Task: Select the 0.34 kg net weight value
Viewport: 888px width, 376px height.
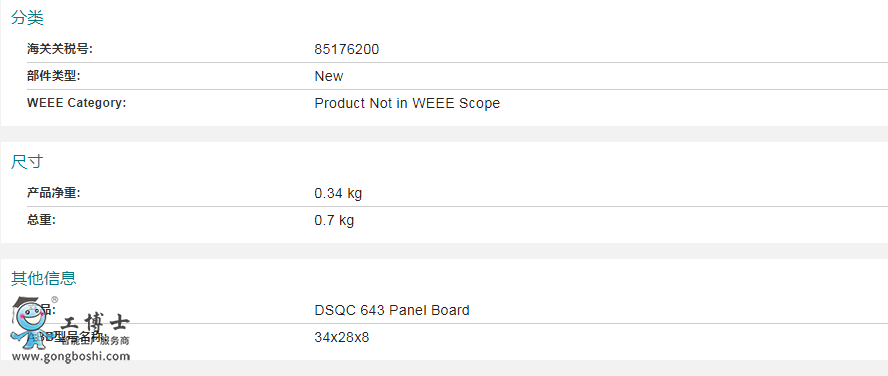Action: pyautogui.click(x=338, y=193)
